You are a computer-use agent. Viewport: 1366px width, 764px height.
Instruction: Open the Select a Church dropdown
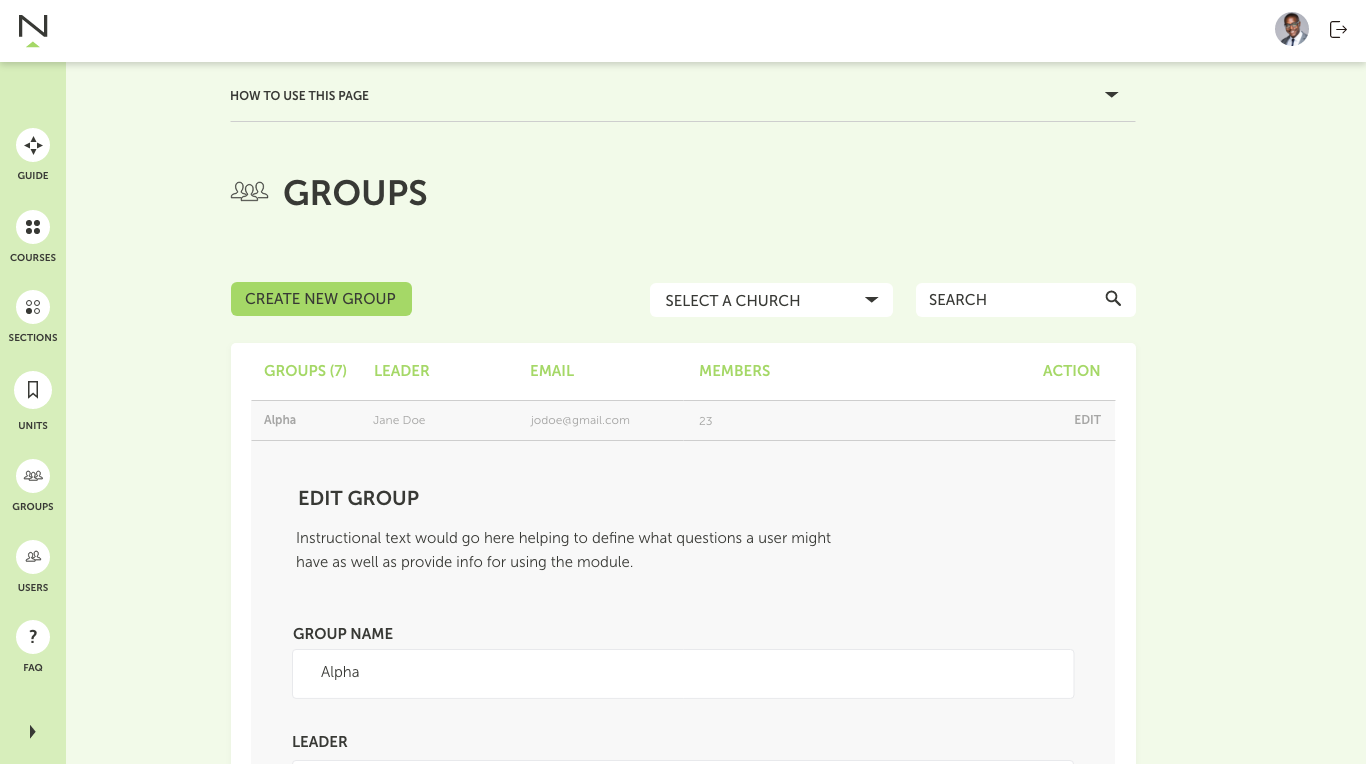pyautogui.click(x=771, y=300)
